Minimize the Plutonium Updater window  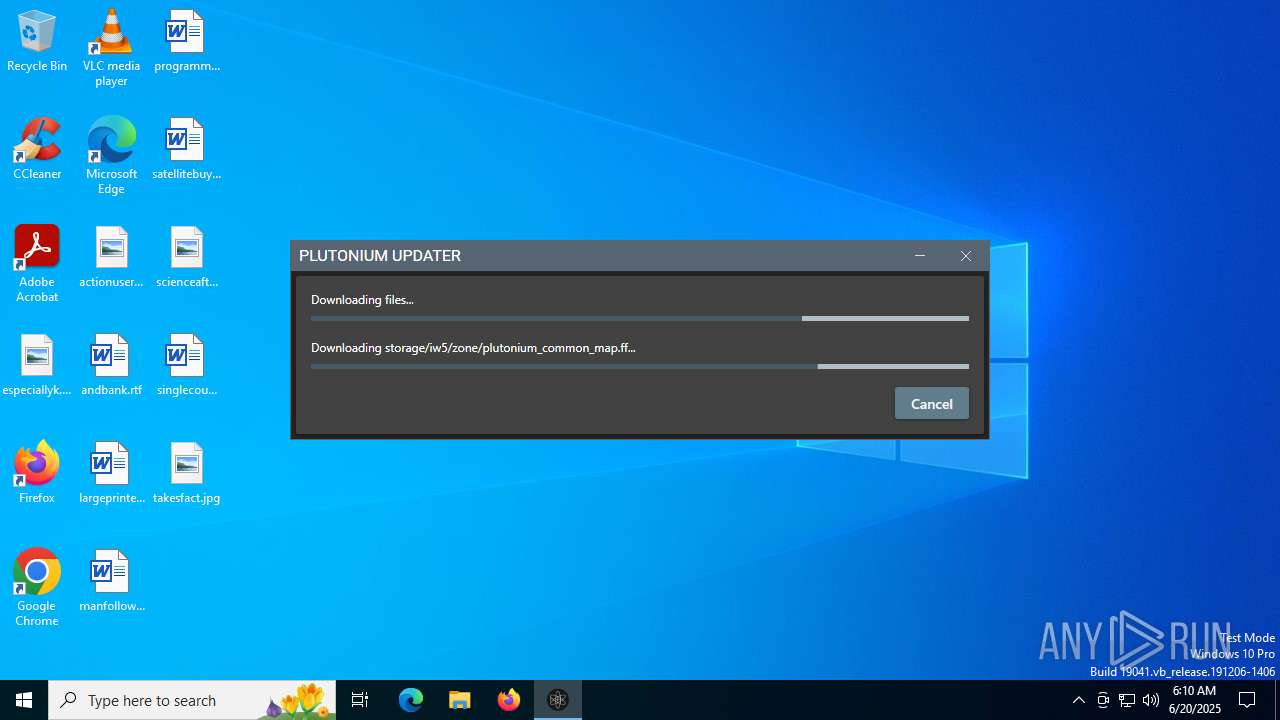tap(920, 256)
